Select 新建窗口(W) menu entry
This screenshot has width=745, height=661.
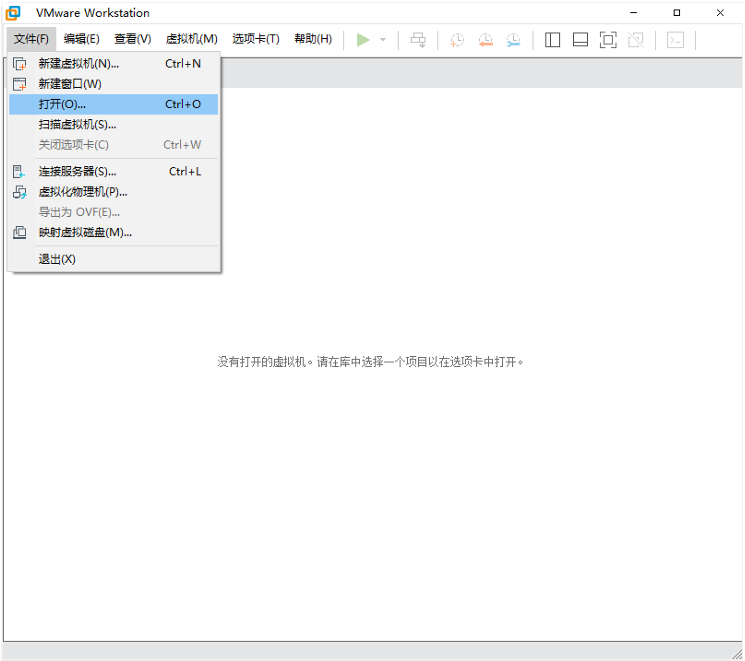point(114,84)
